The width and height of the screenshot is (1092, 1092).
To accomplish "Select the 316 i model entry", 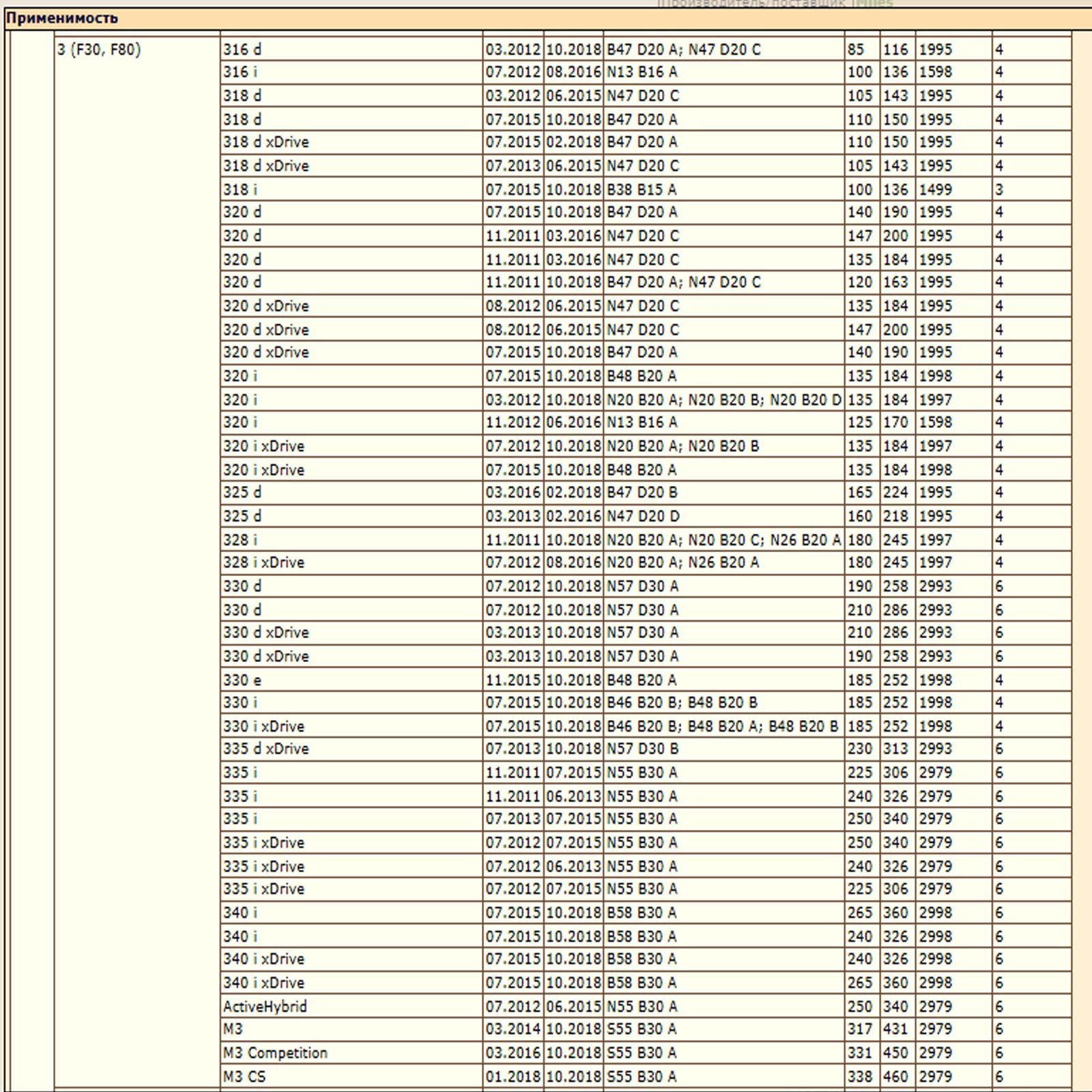I will 240,72.
